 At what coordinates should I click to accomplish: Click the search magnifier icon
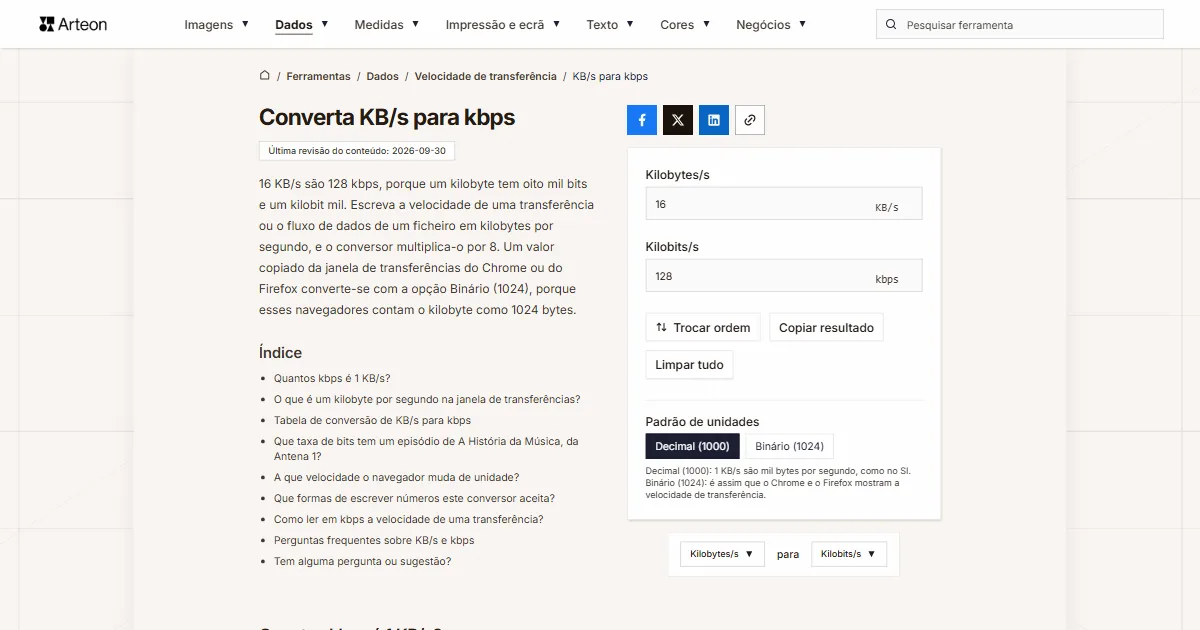891,25
